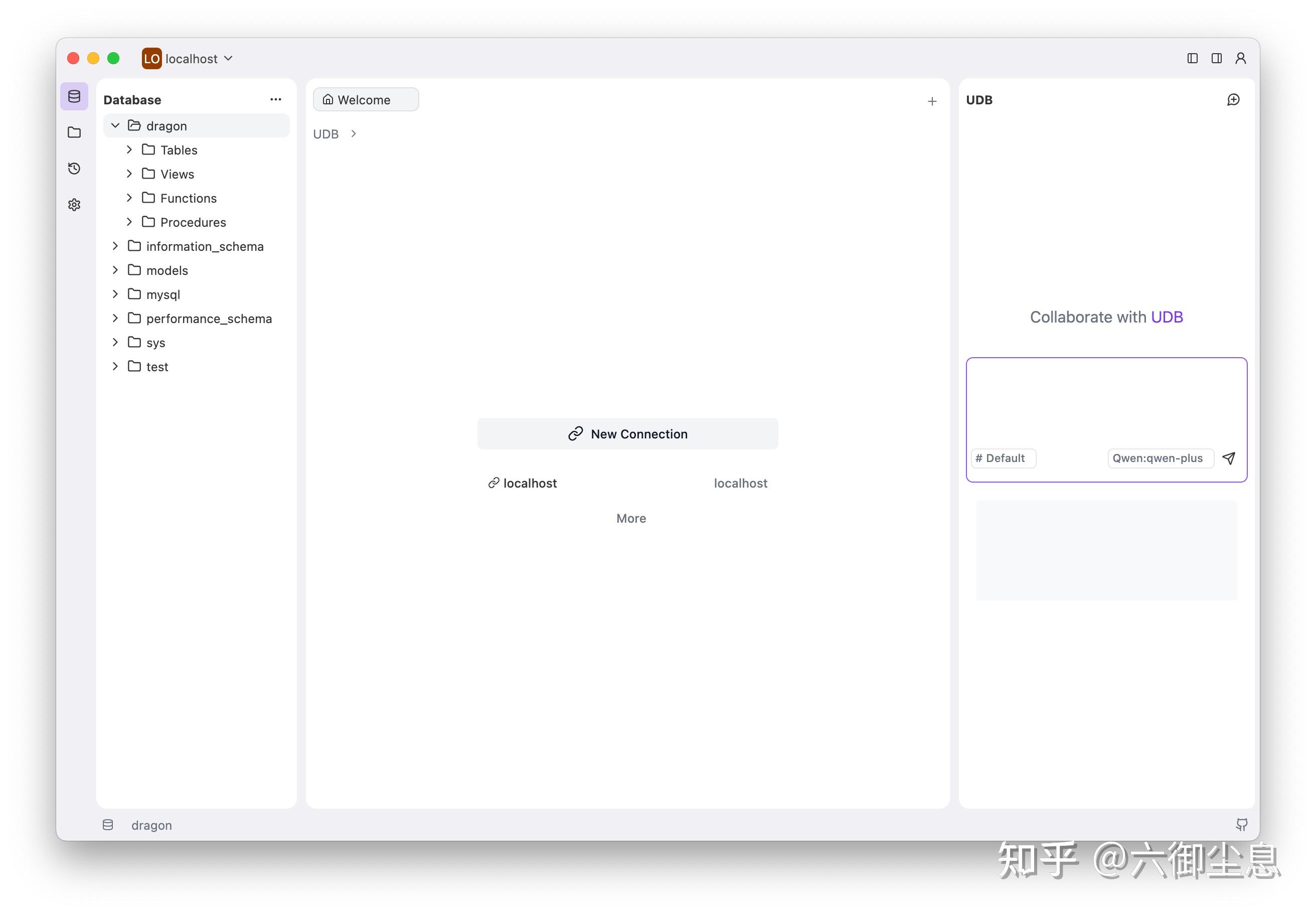Toggle the left sidebar panel visibility
Image resolution: width=1316 pixels, height=915 pixels.
[x=1192, y=58]
